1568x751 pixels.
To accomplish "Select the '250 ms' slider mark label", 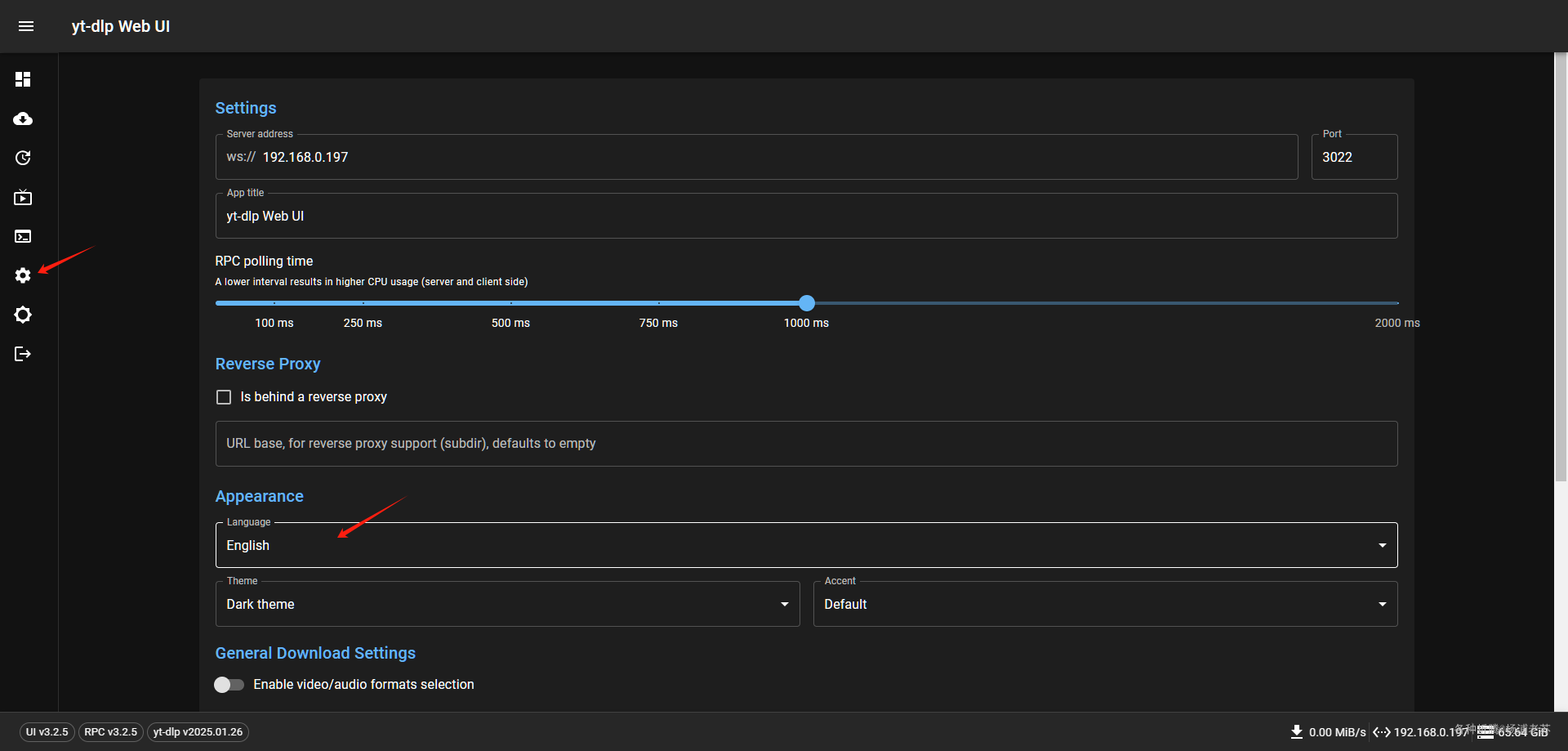I will click(363, 323).
